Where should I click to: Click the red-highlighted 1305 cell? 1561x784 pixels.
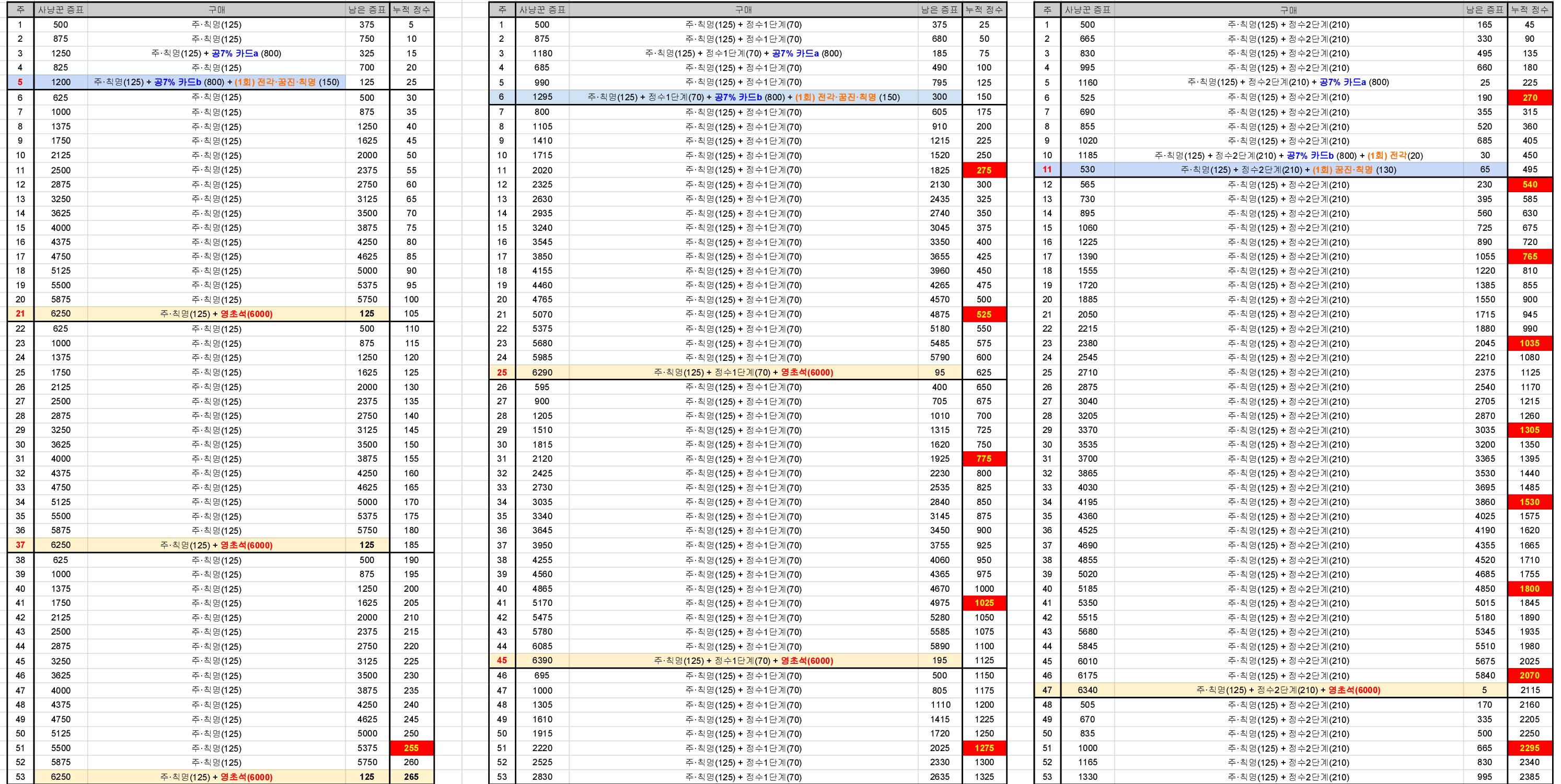(1529, 429)
